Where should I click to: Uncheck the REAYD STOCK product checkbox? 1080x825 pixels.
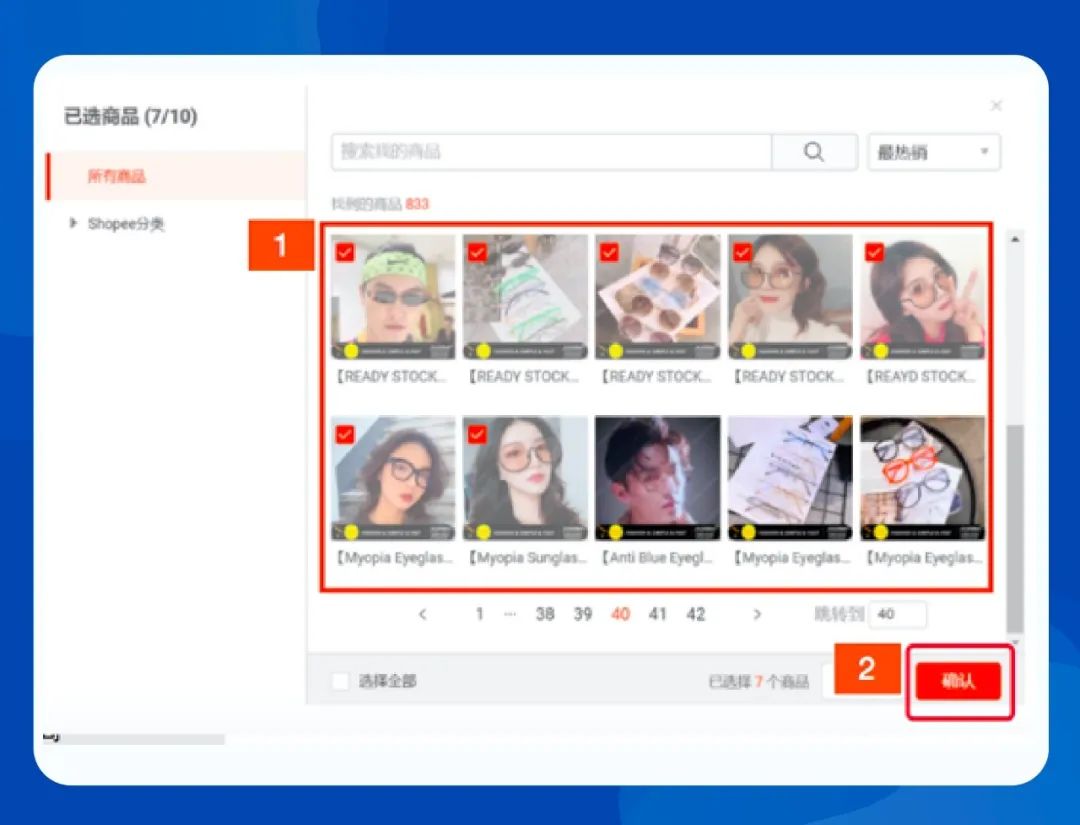click(x=872, y=253)
